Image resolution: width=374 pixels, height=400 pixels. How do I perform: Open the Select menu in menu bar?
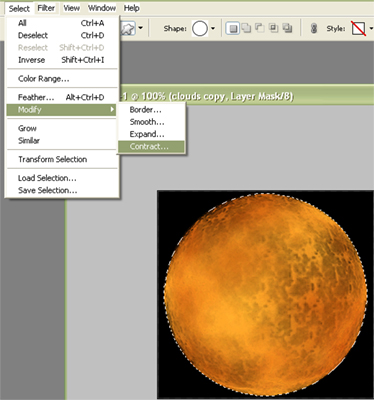click(19, 8)
